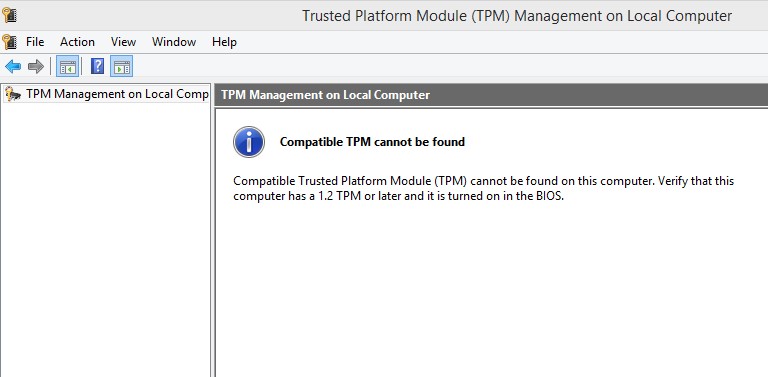768x377 pixels.
Task: Toggle the Show/Hide Action Pane button
Action: (121, 67)
